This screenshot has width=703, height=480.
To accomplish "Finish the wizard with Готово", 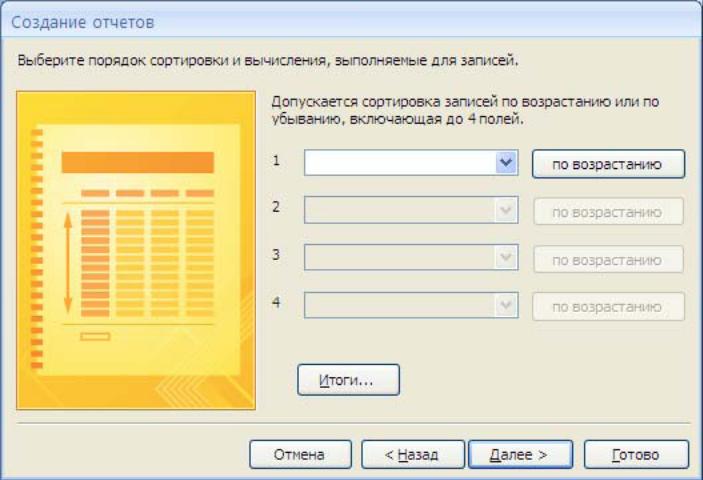I will [636, 454].
